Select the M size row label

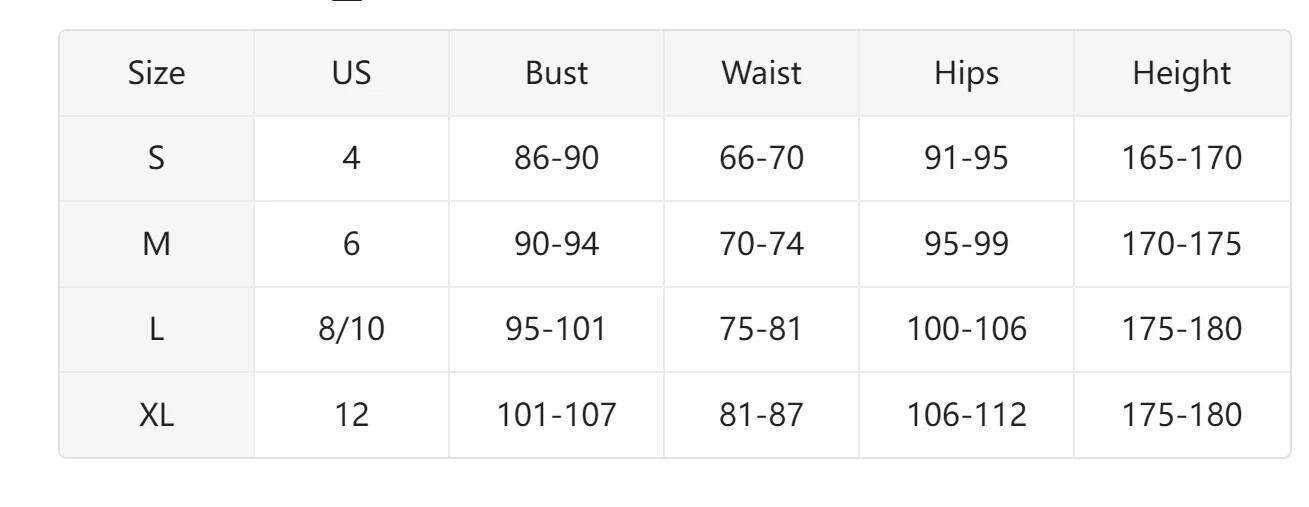[156, 244]
